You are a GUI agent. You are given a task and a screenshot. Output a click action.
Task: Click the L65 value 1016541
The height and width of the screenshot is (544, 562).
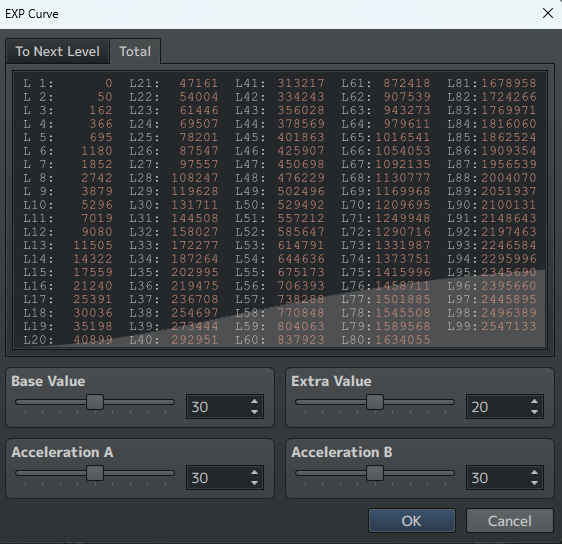(x=403, y=137)
